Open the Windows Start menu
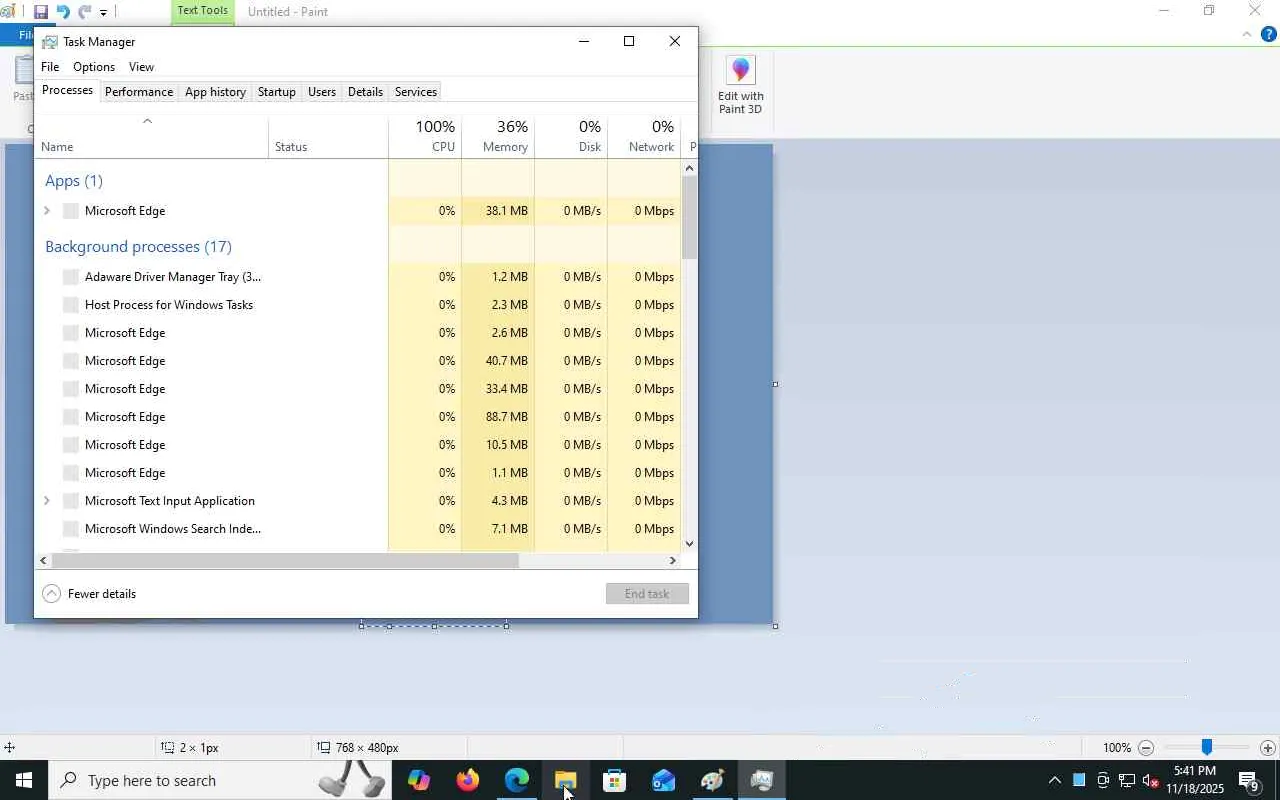 pos(24,780)
